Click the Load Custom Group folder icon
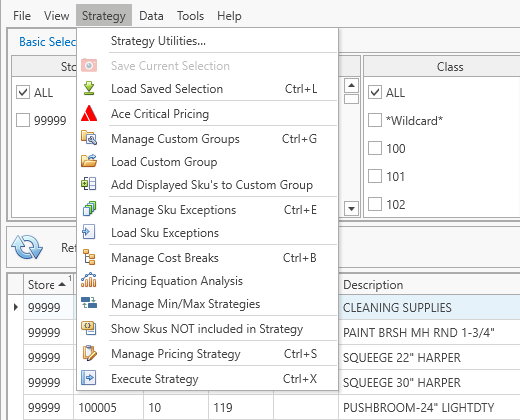The height and width of the screenshot is (420, 520). (x=89, y=161)
